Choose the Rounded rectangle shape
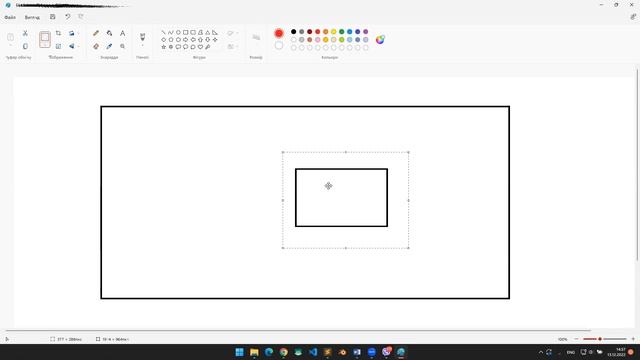The image size is (640, 360). pyautogui.click(x=193, y=32)
